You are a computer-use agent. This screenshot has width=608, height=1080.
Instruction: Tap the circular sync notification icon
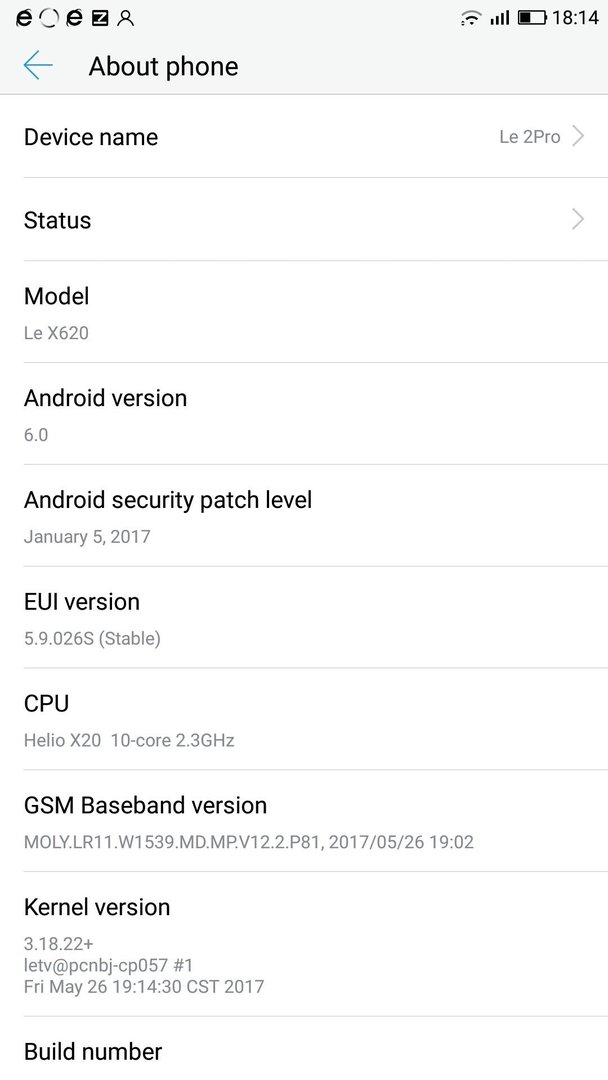49,18
